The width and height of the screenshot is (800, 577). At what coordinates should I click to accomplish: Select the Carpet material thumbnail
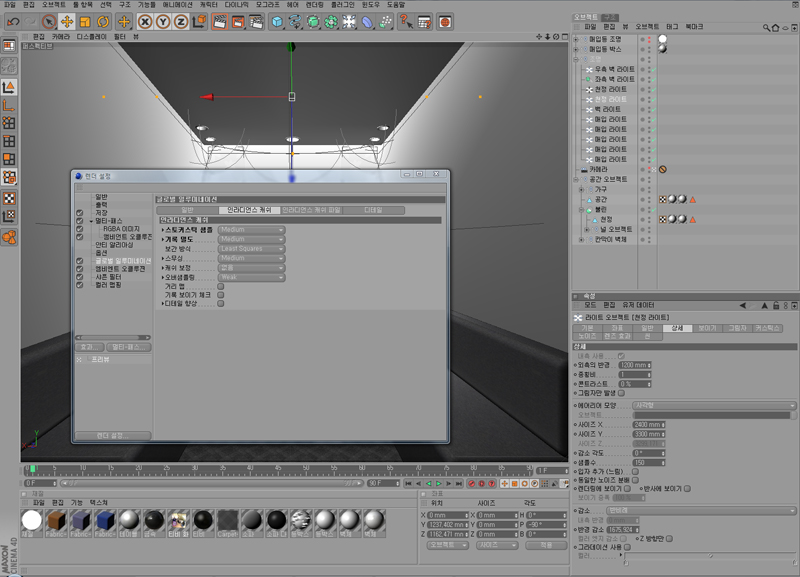coord(228,523)
